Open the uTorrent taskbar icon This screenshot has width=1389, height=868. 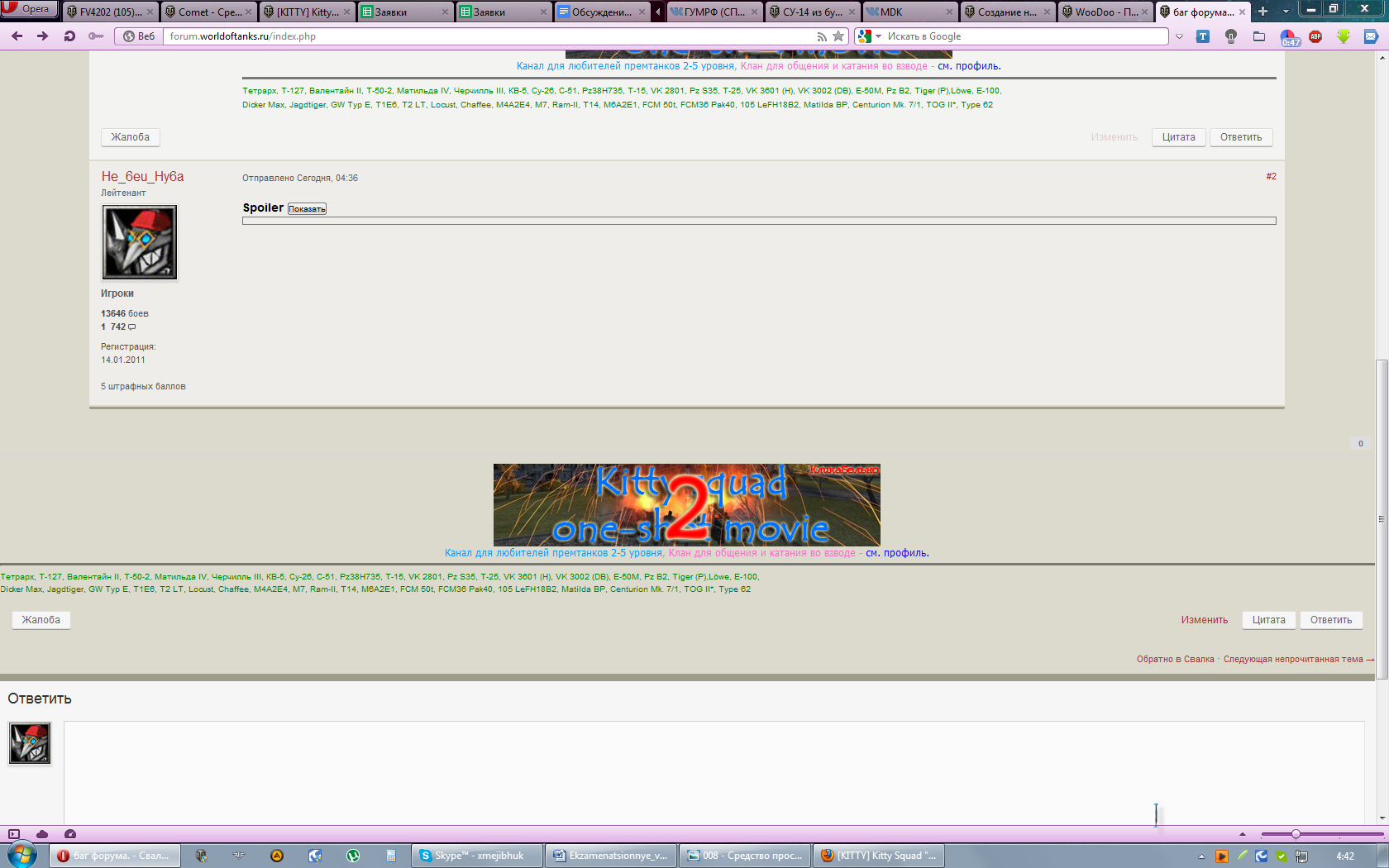click(x=353, y=856)
